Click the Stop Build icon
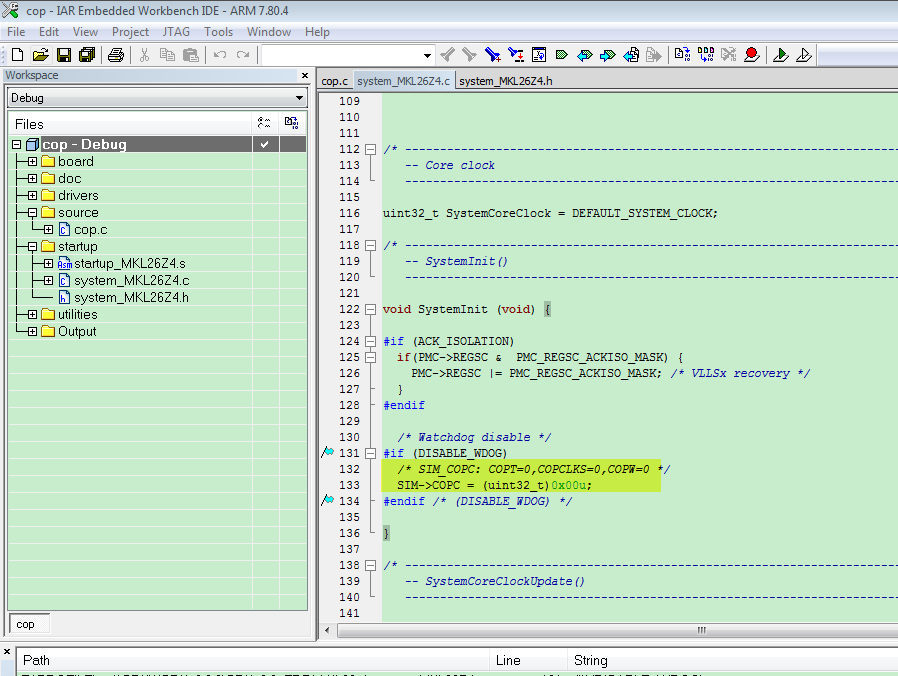Viewport: 898px width, 676px height. click(x=728, y=55)
